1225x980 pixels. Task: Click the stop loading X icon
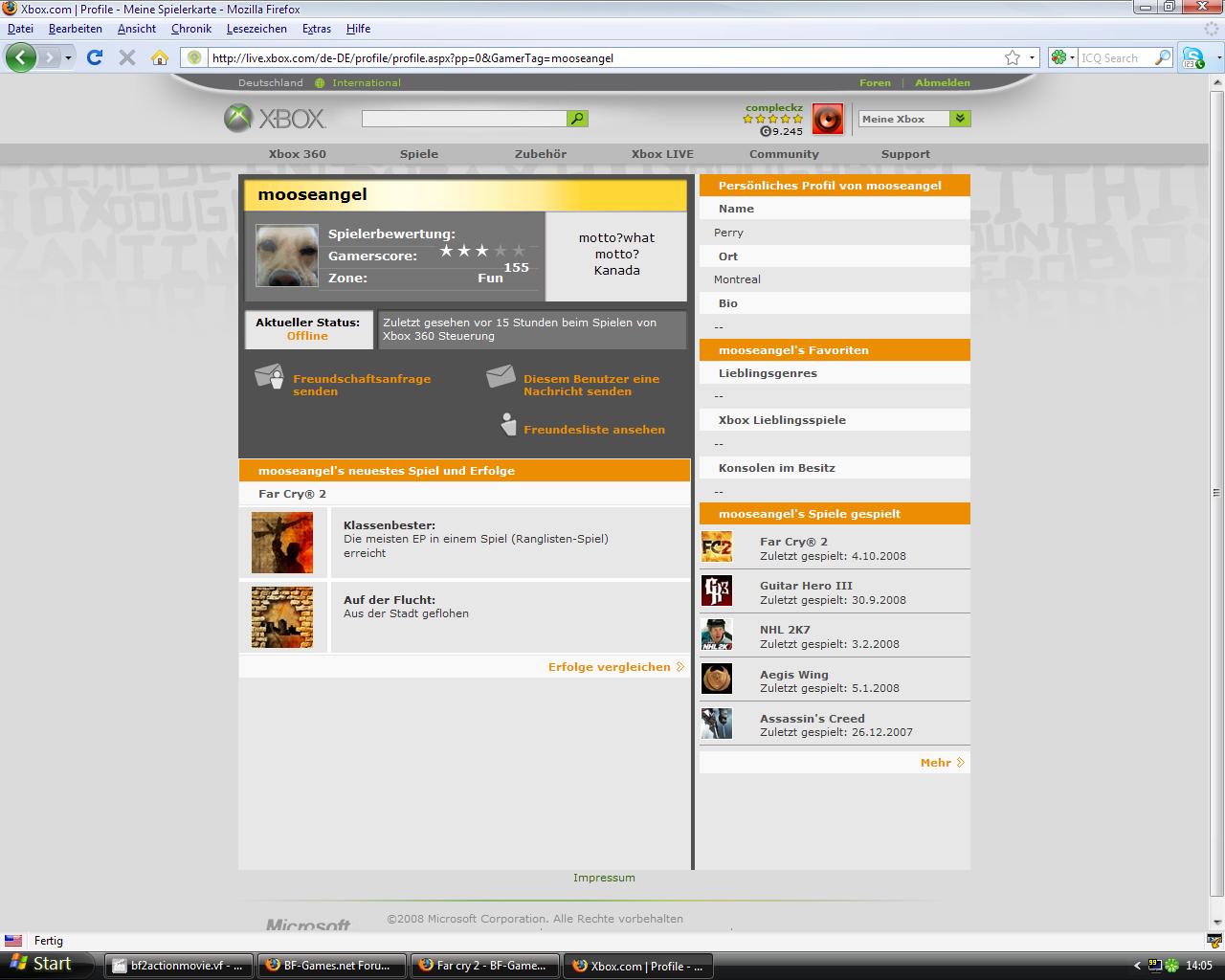(126, 57)
